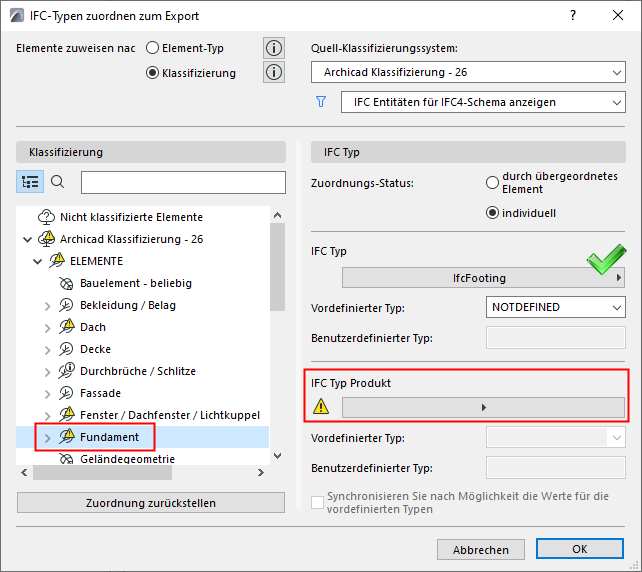Screen dimensions: 642x572
Task: Select the Decke tree label
Action: click(95, 349)
